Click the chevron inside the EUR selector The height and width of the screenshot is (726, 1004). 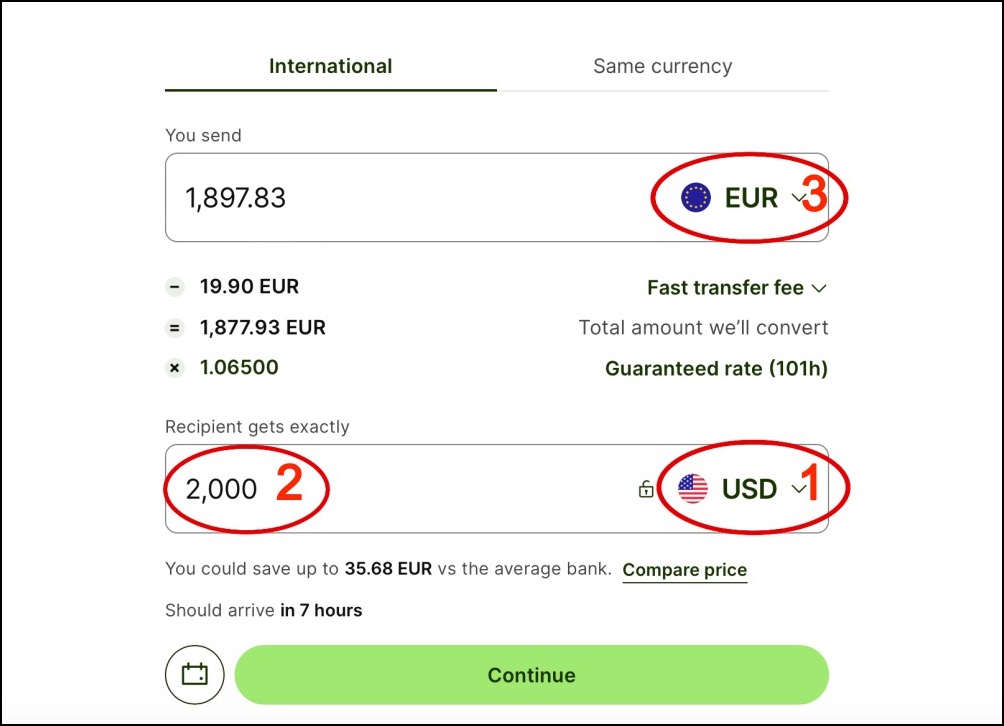799,197
